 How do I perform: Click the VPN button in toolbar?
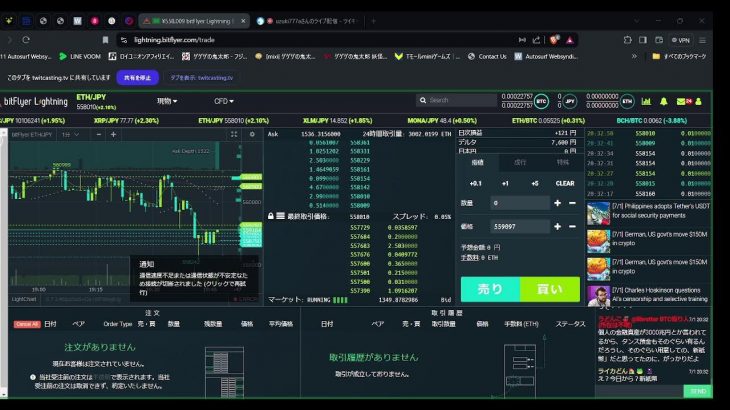pos(681,40)
